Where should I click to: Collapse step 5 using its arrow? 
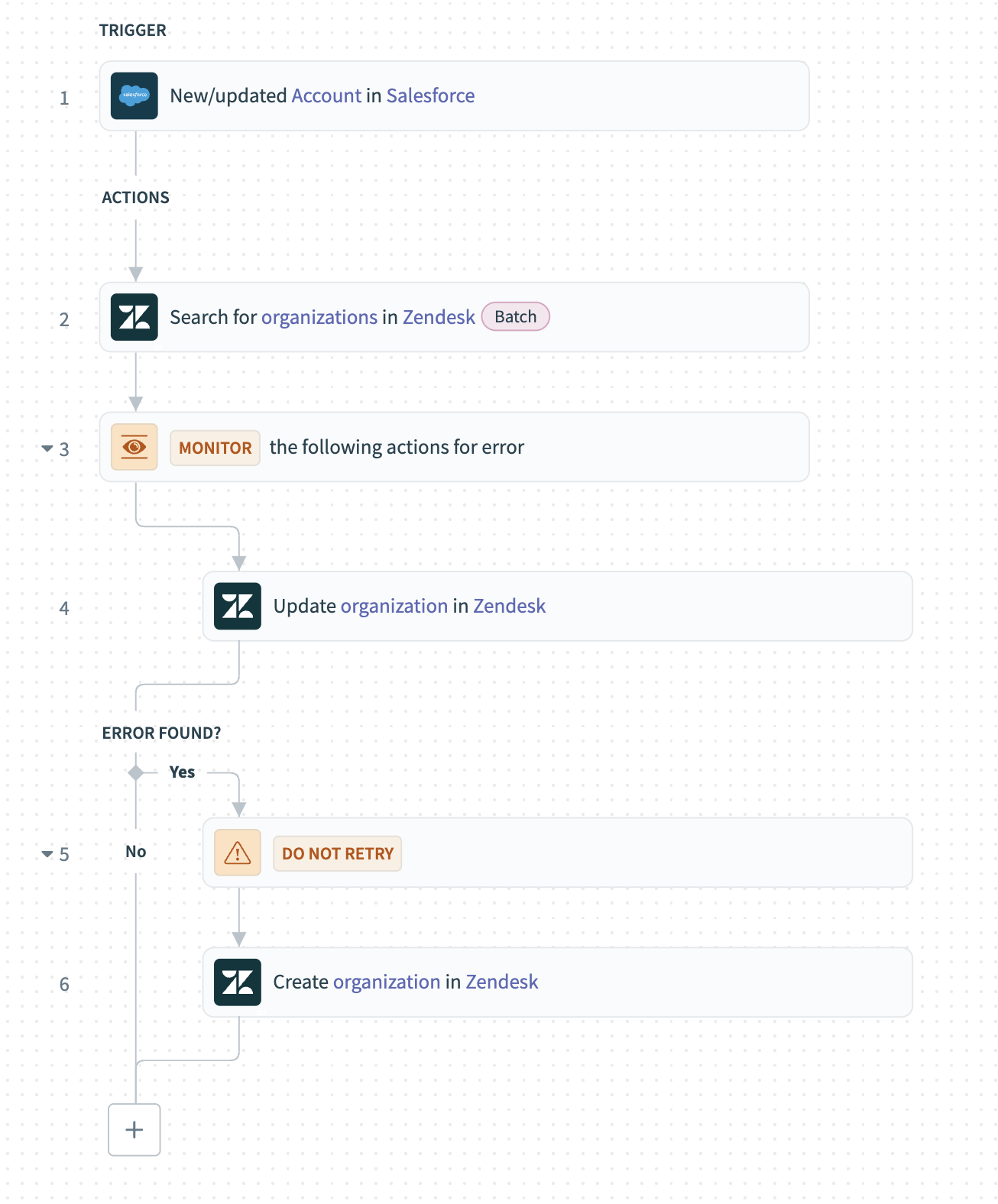point(47,853)
